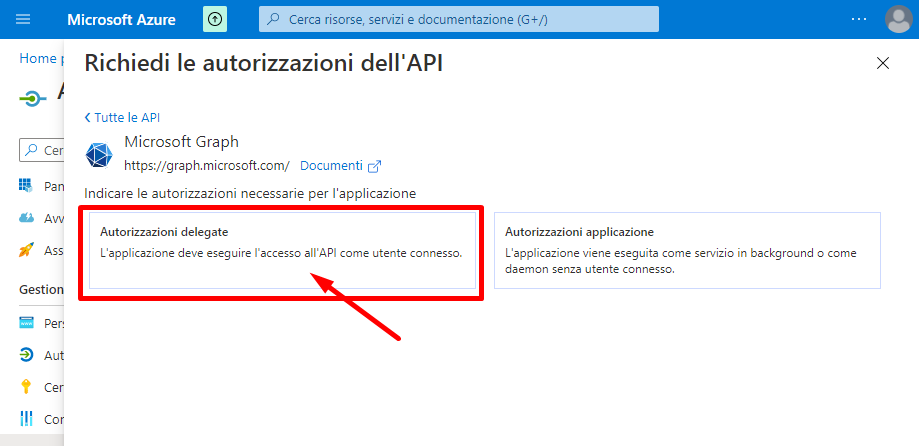
Task: Click the yellow key Certificati icon
Action: (26, 387)
